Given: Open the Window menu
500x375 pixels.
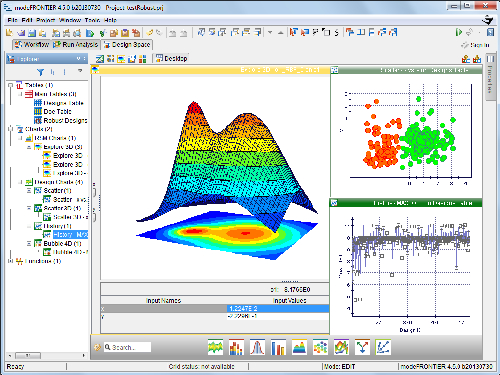Looking at the screenshot, I should pyautogui.click(x=70, y=20).
